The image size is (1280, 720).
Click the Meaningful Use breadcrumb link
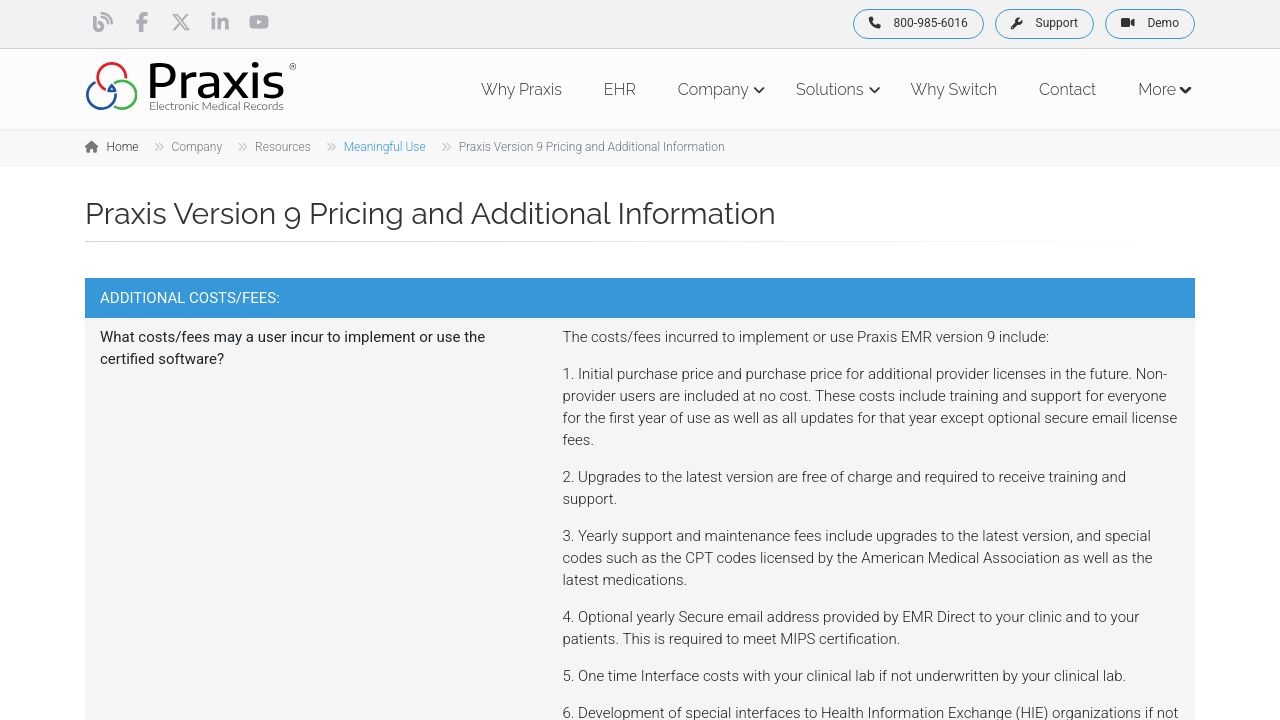(x=384, y=147)
